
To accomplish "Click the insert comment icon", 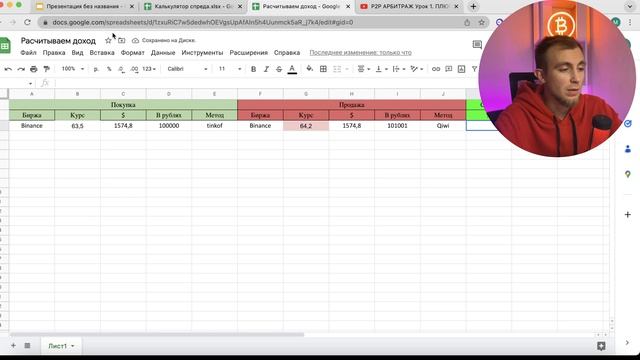I will pyautogui.click(x=449, y=69).
